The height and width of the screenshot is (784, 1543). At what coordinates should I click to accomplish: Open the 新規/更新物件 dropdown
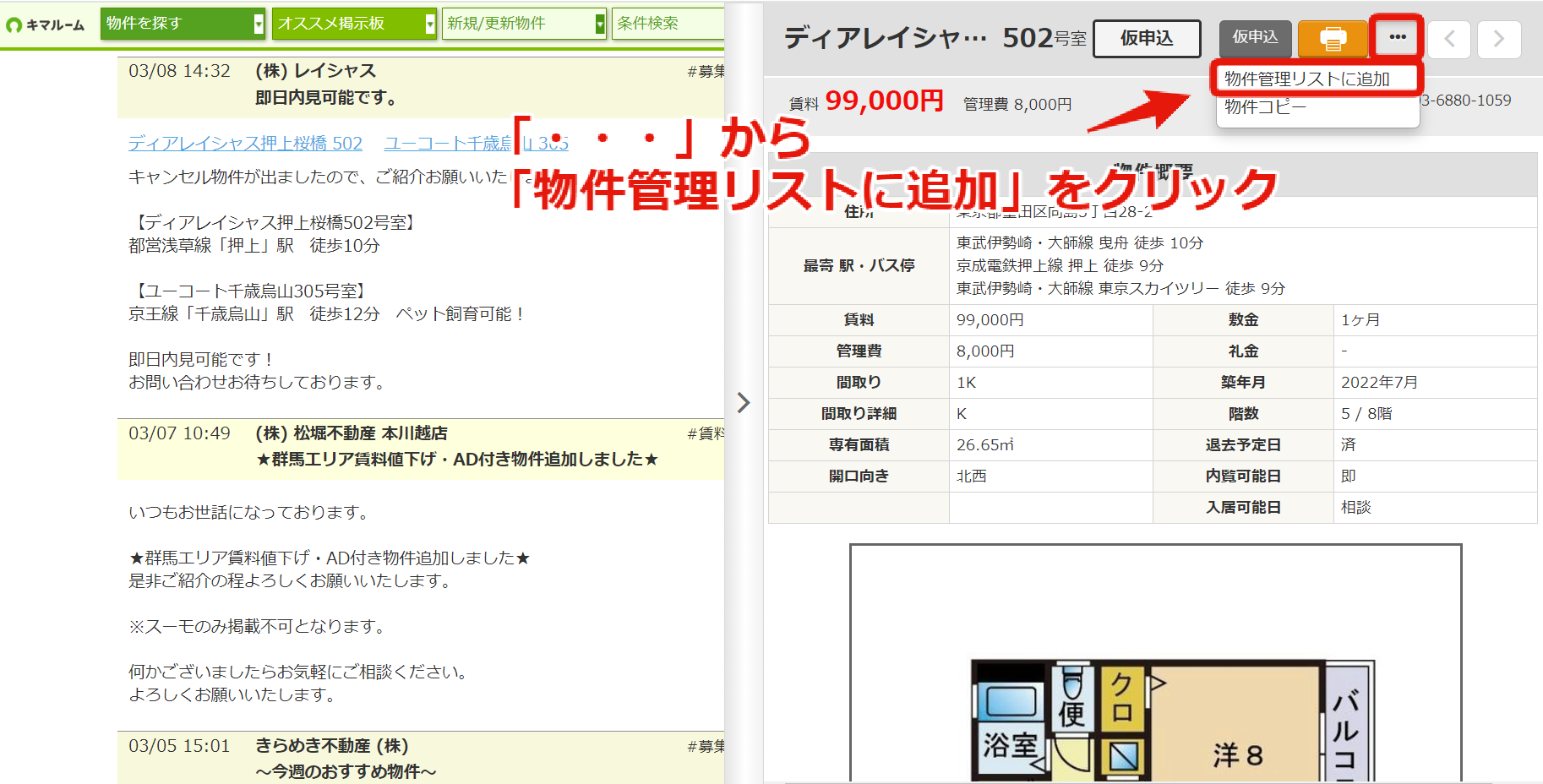(x=524, y=24)
